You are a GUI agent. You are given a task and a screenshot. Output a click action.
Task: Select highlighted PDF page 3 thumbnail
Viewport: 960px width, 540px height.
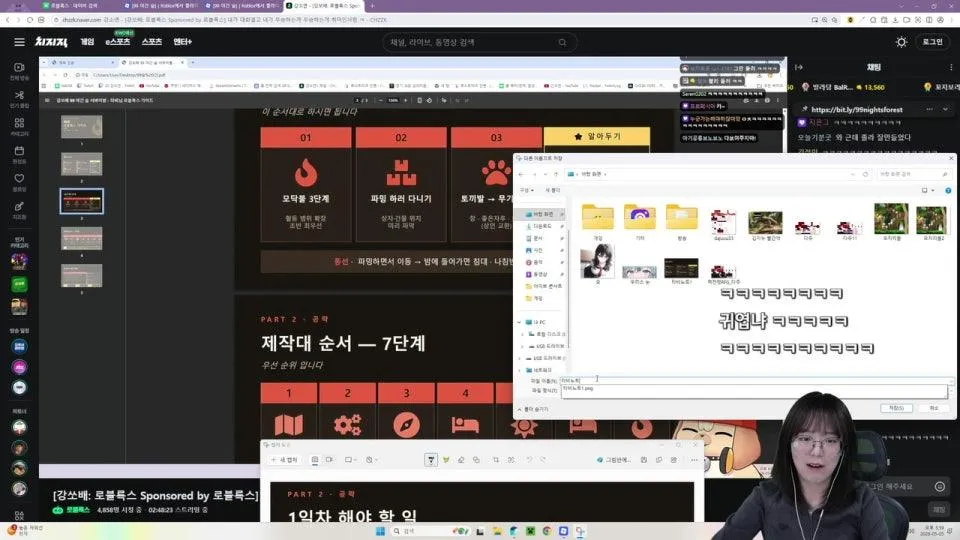point(81,201)
